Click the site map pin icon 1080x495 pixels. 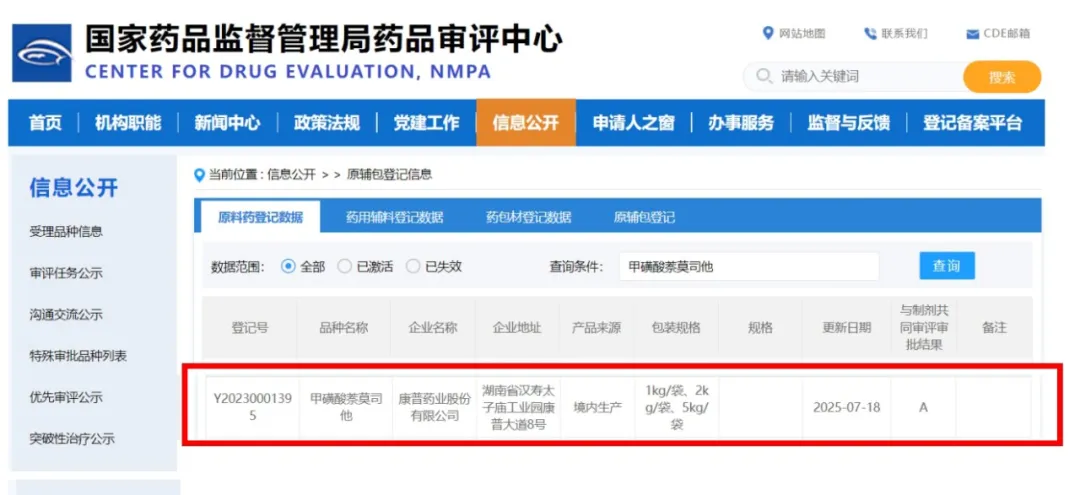[768, 33]
